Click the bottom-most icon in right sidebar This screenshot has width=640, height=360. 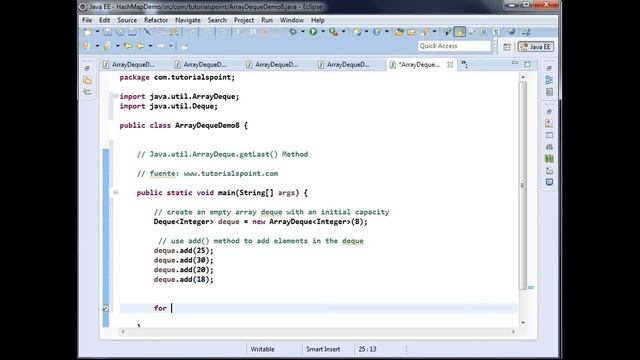[549, 182]
